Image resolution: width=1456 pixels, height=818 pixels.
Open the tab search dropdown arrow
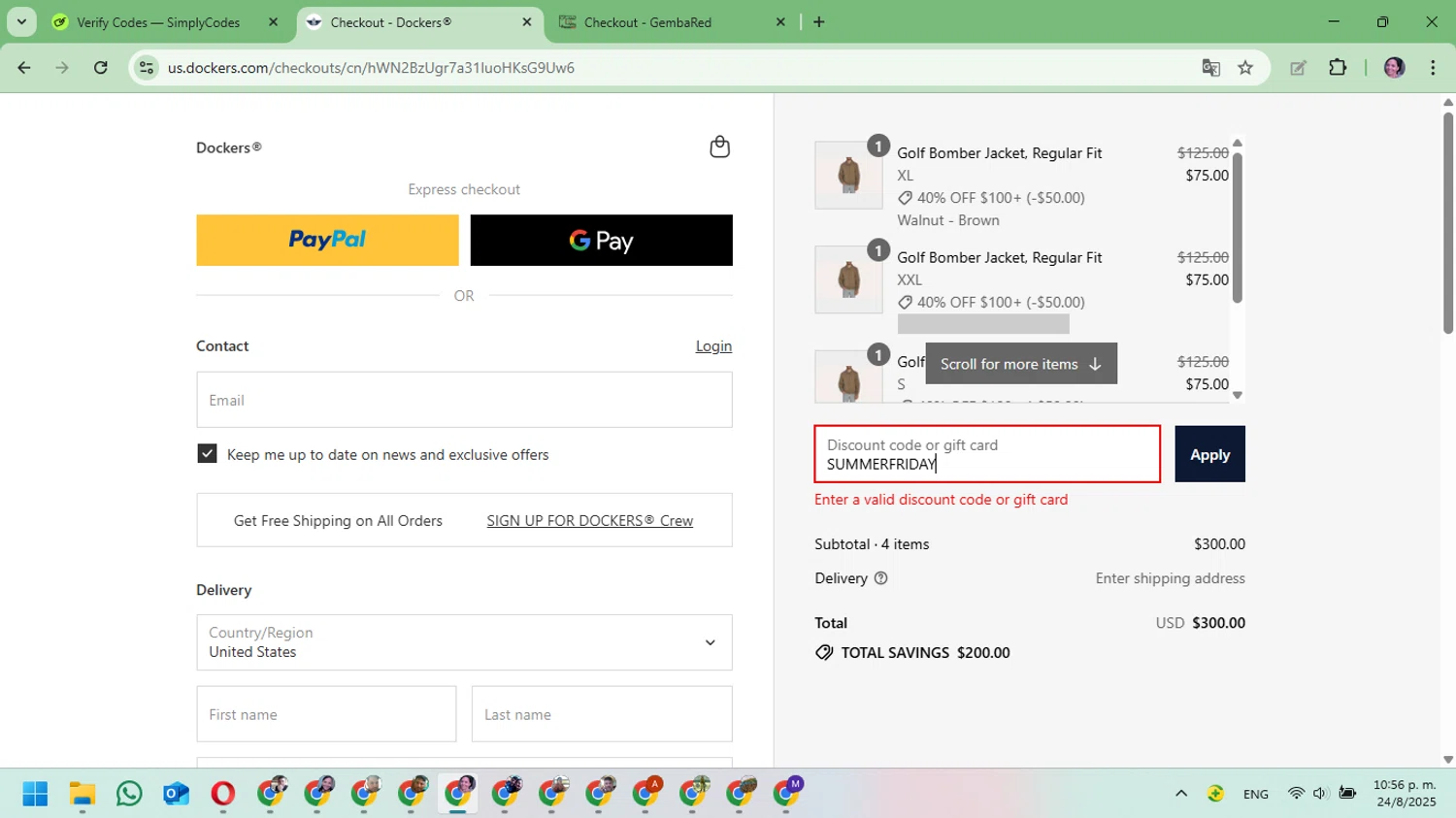click(x=21, y=22)
